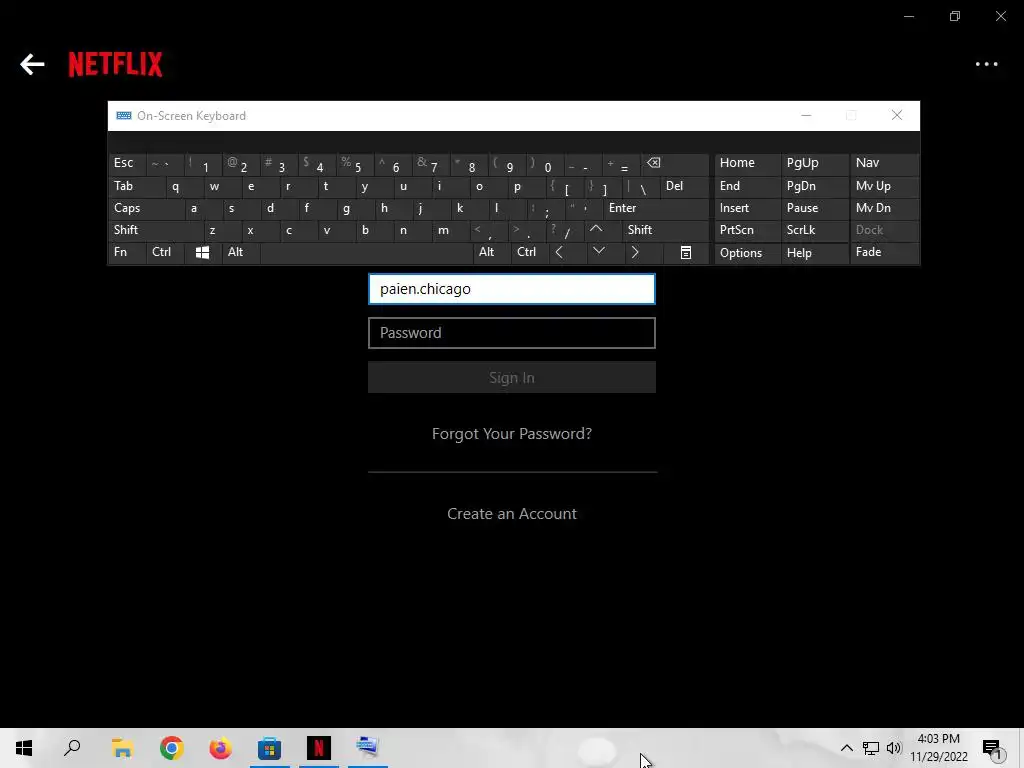Click the period key on keyboard
This screenshot has height=768, width=1024.
528,230
